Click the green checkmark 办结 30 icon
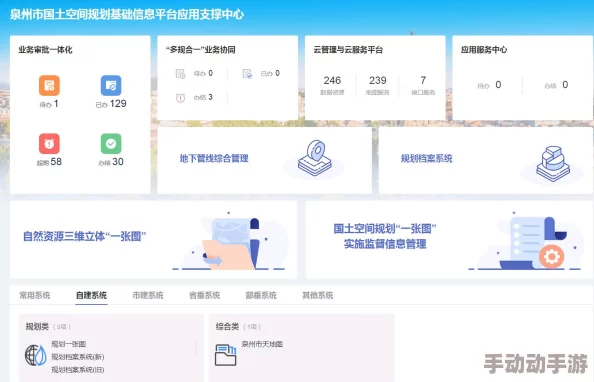Viewport: 594px width, 382px height. [111, 144]
